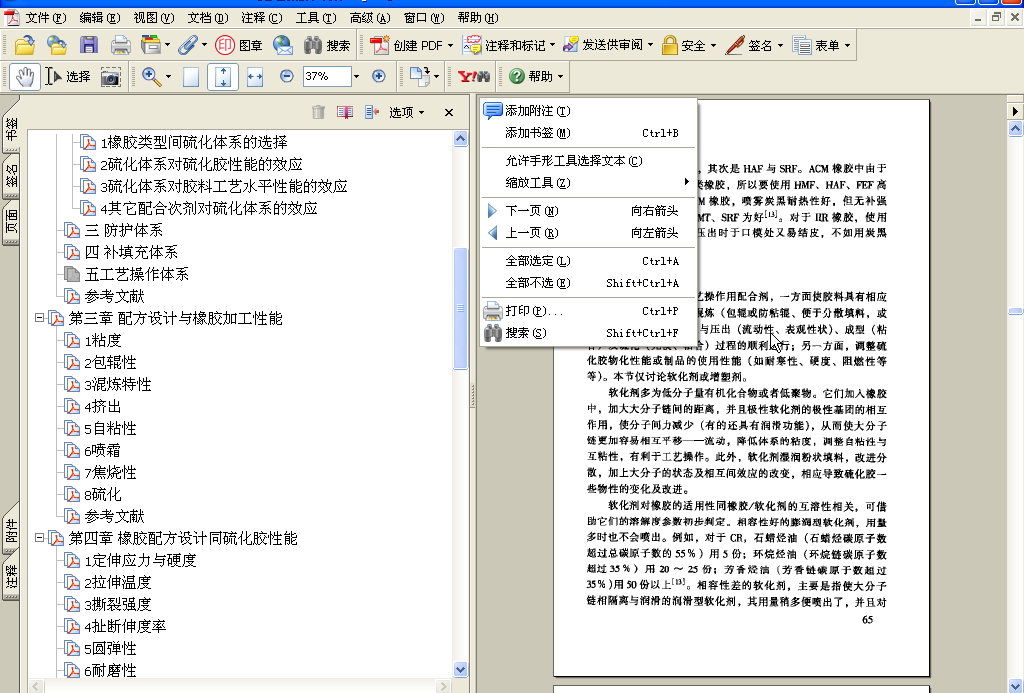Click the zoom in plus button
This screenshot has height=693, width=1024.
coord(379,76)
